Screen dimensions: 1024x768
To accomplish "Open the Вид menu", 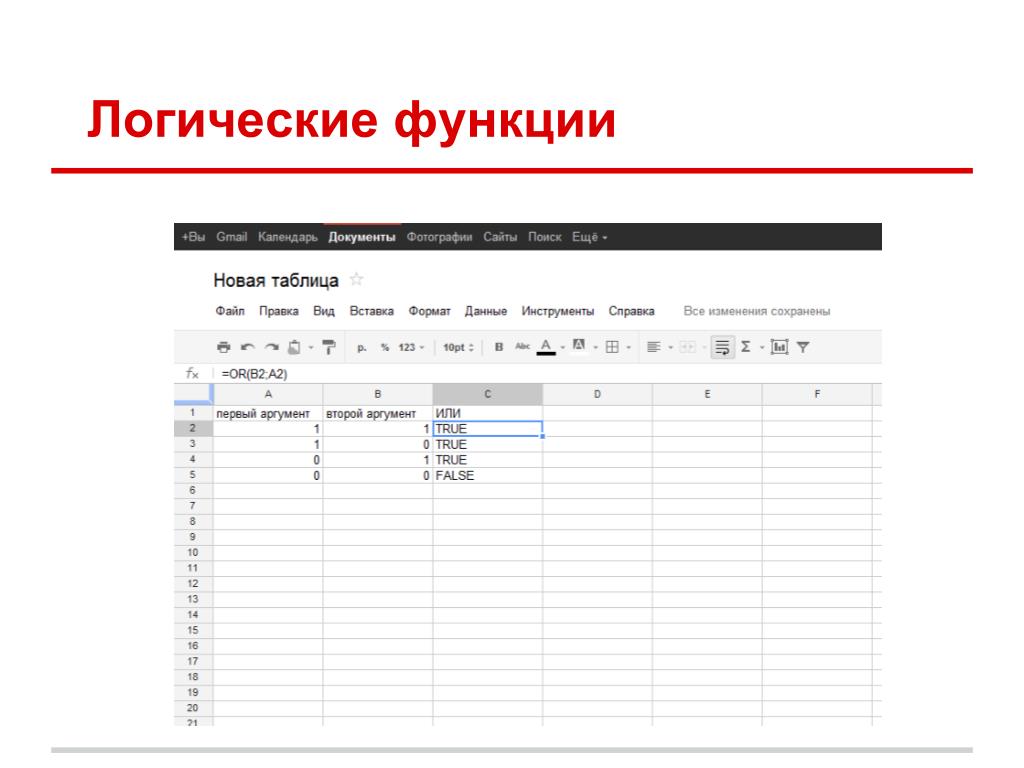I will pyautogui.click(x=324, y=311).
